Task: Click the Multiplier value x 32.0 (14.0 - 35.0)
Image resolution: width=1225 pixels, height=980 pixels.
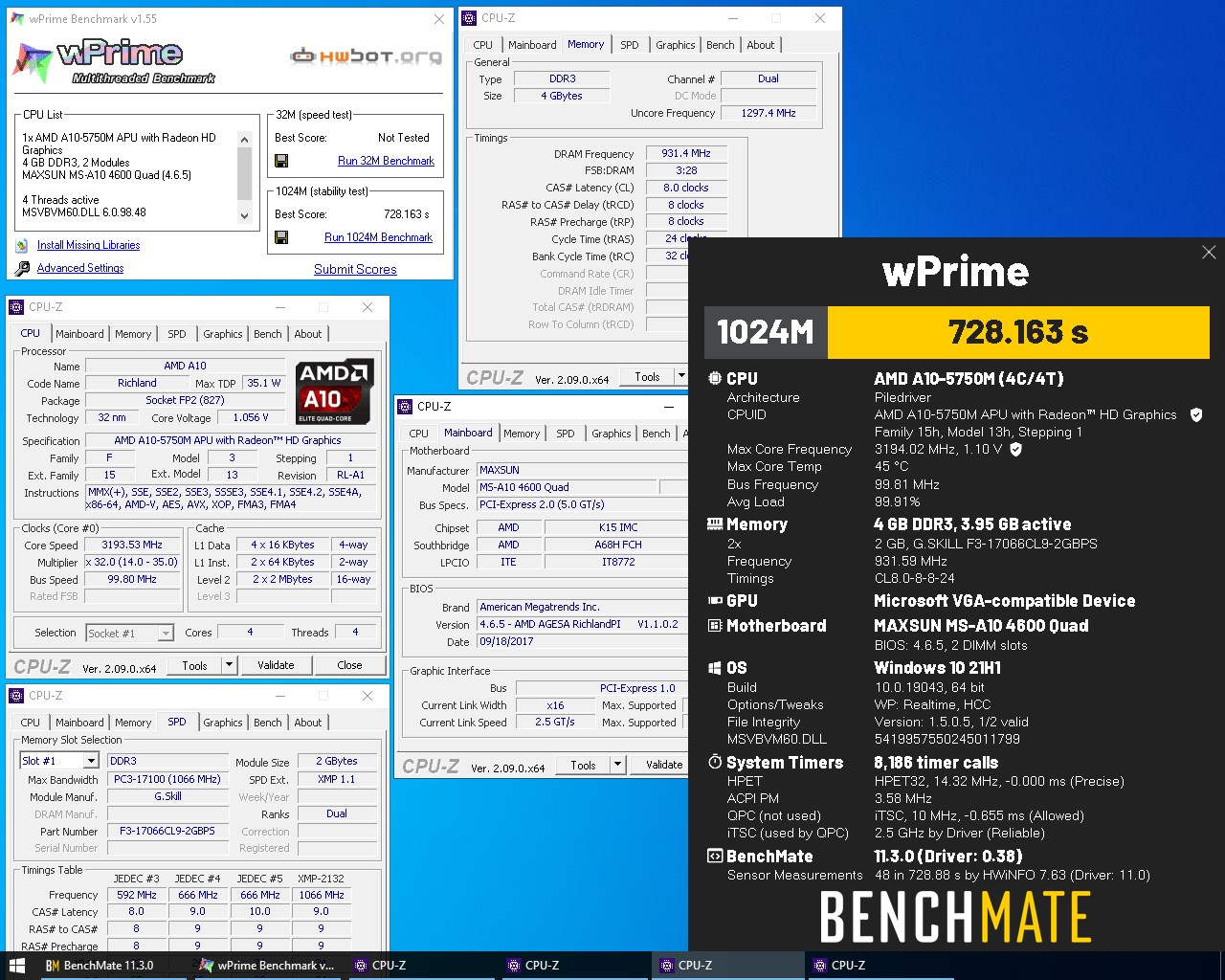Action: (132, 562)
